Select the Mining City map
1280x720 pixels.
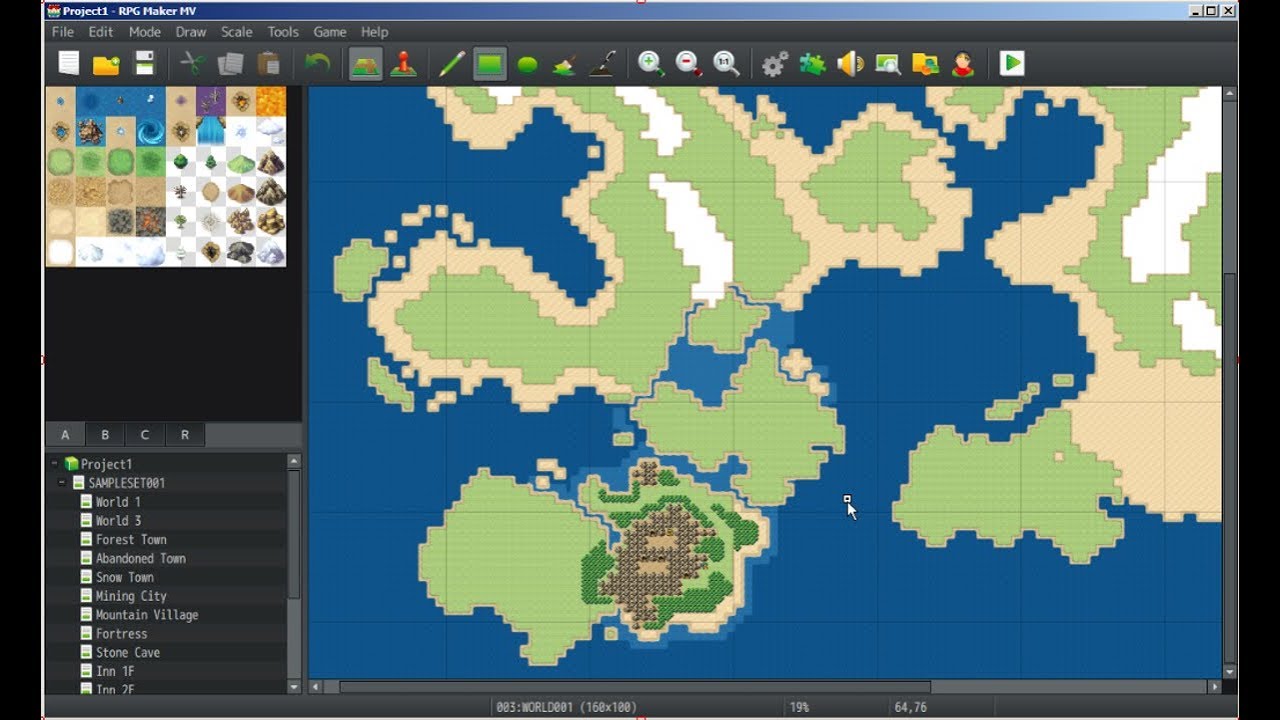coord(131,596)
